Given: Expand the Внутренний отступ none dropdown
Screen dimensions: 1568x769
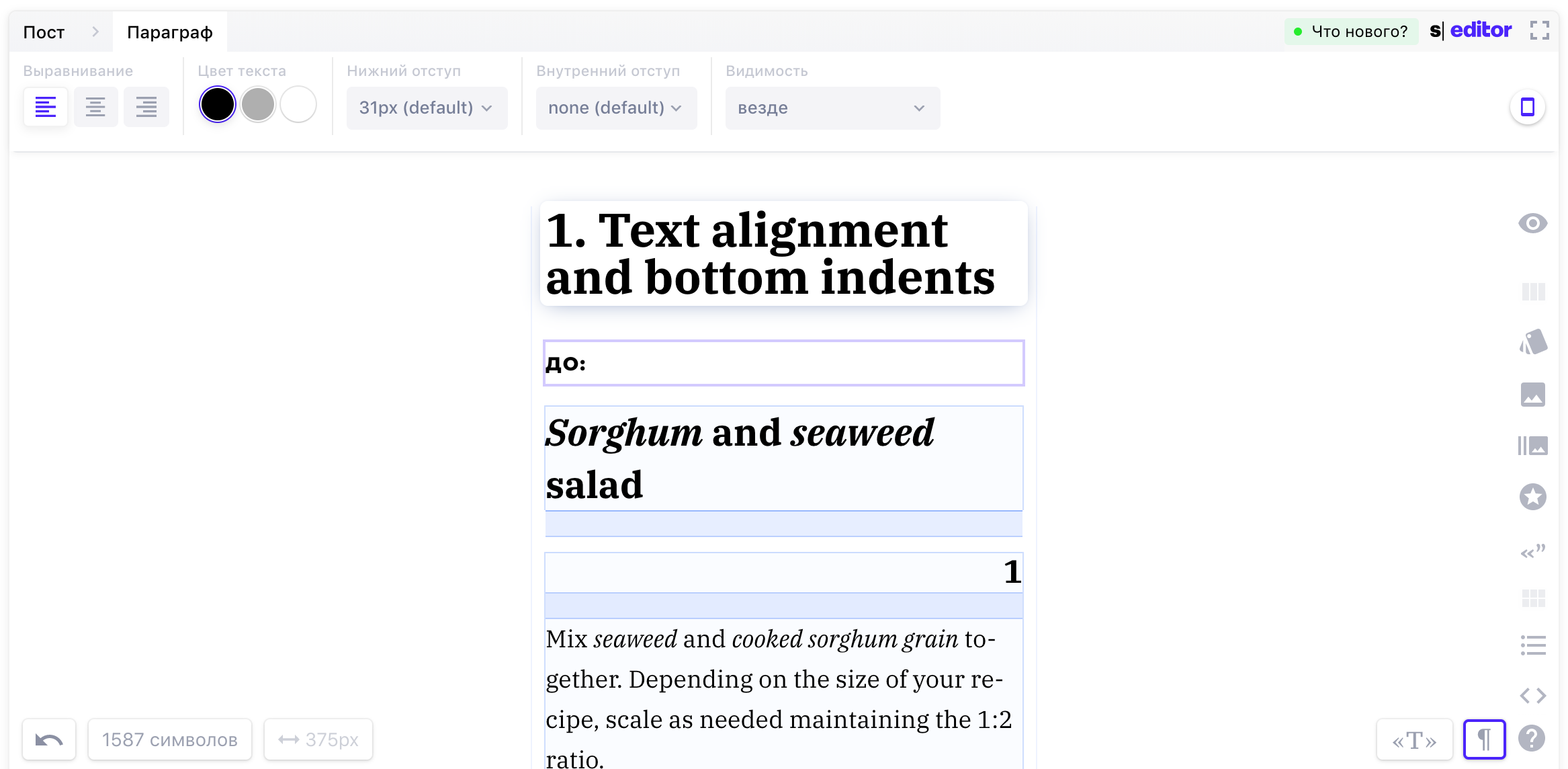Looking at the screenshot, I should click(615, 108).
